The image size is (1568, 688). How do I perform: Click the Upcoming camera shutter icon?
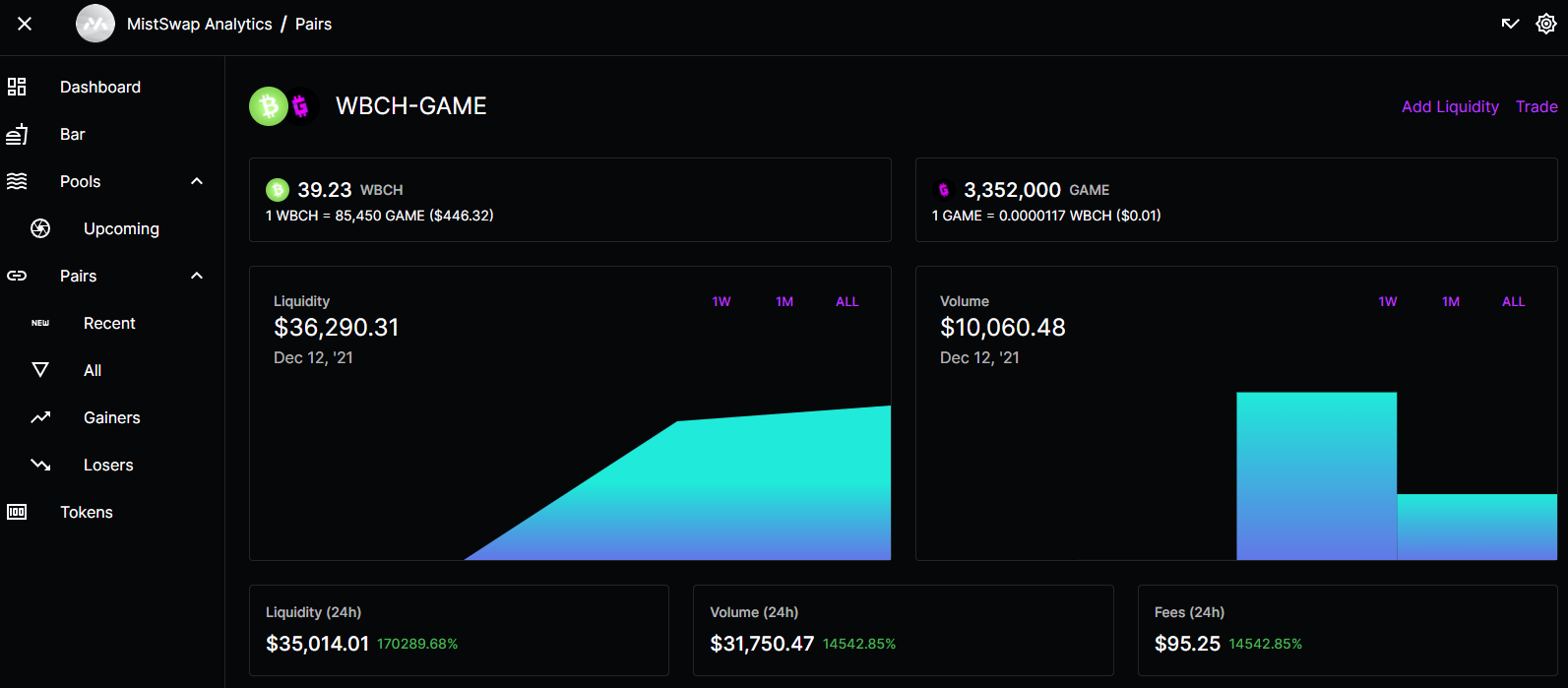[x=40, y=228]
